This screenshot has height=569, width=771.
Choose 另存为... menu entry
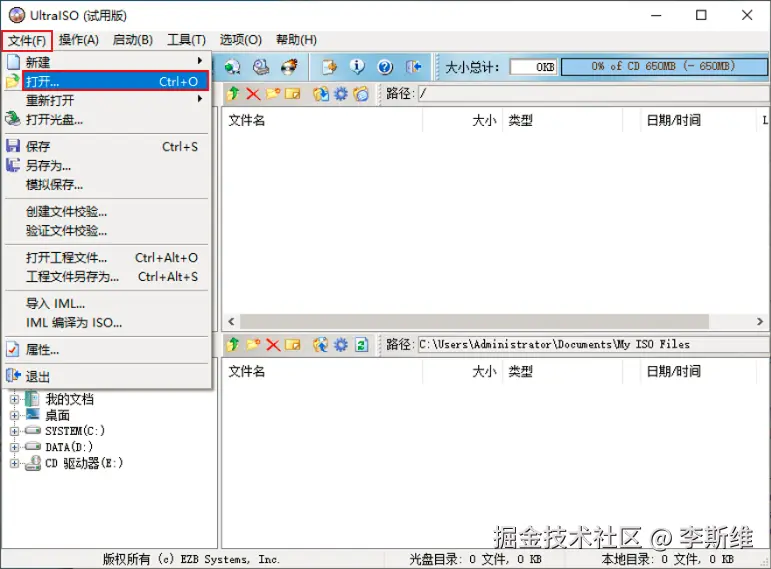[x=107, y=166]
